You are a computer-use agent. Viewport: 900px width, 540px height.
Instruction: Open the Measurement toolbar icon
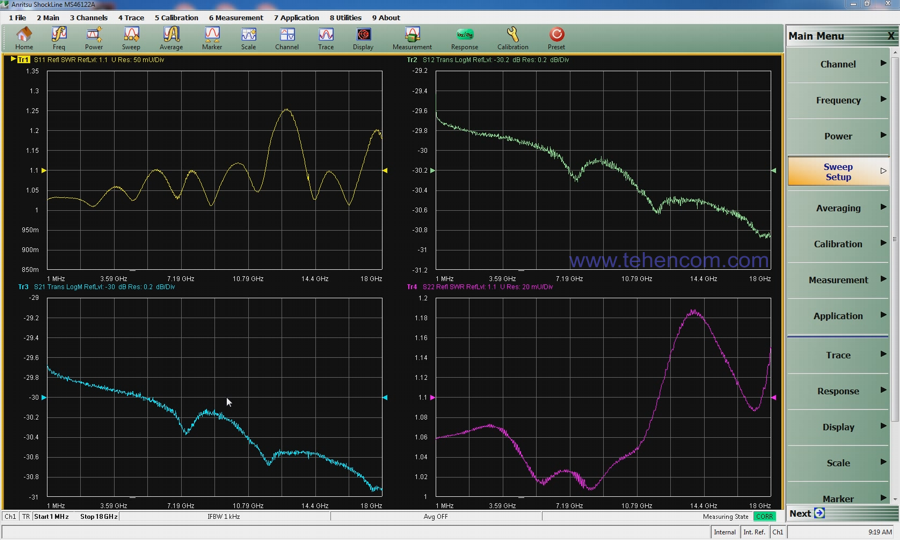pos(412,38)
